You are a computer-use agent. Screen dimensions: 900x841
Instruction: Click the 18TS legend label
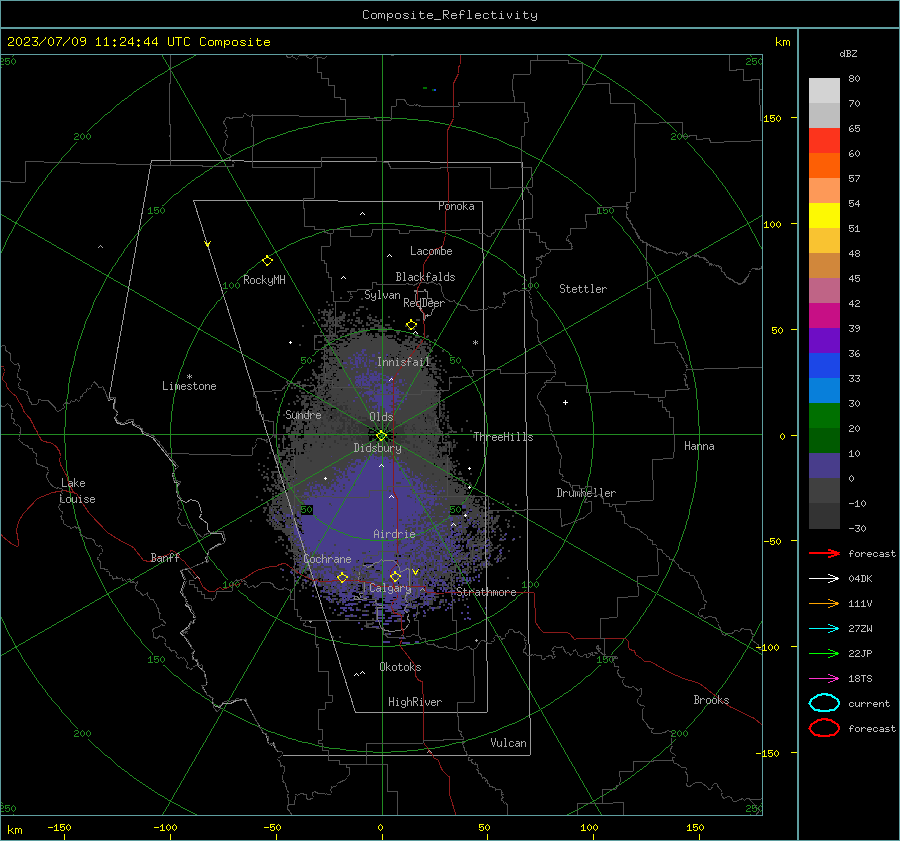point(860,679)
